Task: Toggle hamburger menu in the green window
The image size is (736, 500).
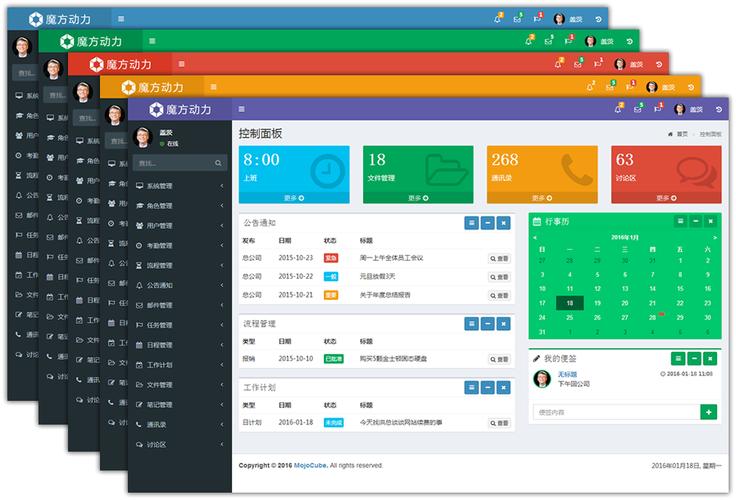Action: pos(152,41)
